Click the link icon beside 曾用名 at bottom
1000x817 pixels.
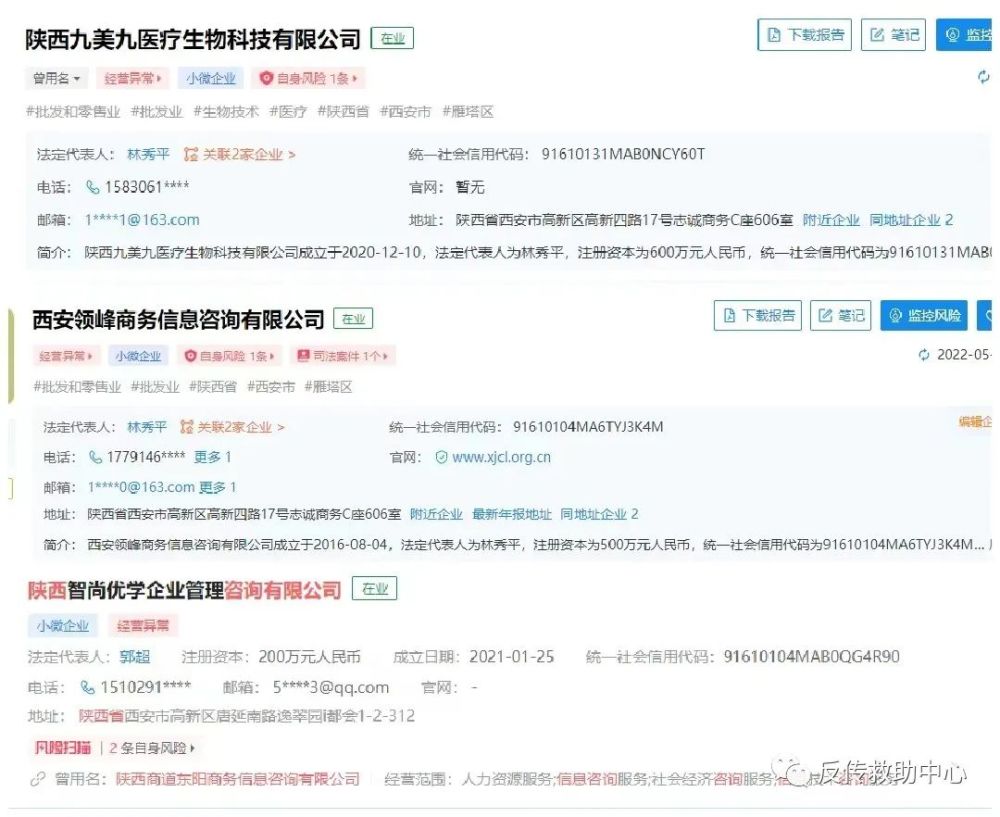click(x=39, y=778)
